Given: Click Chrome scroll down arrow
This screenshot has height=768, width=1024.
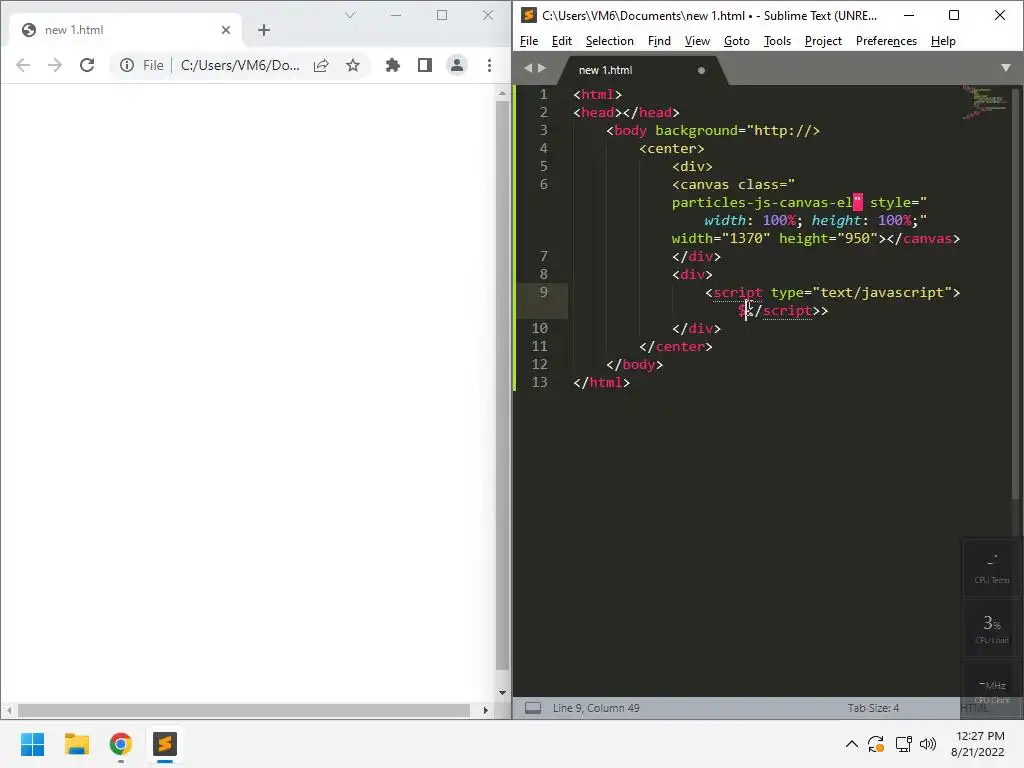Looking at the screenshot, I should [502, 693].
